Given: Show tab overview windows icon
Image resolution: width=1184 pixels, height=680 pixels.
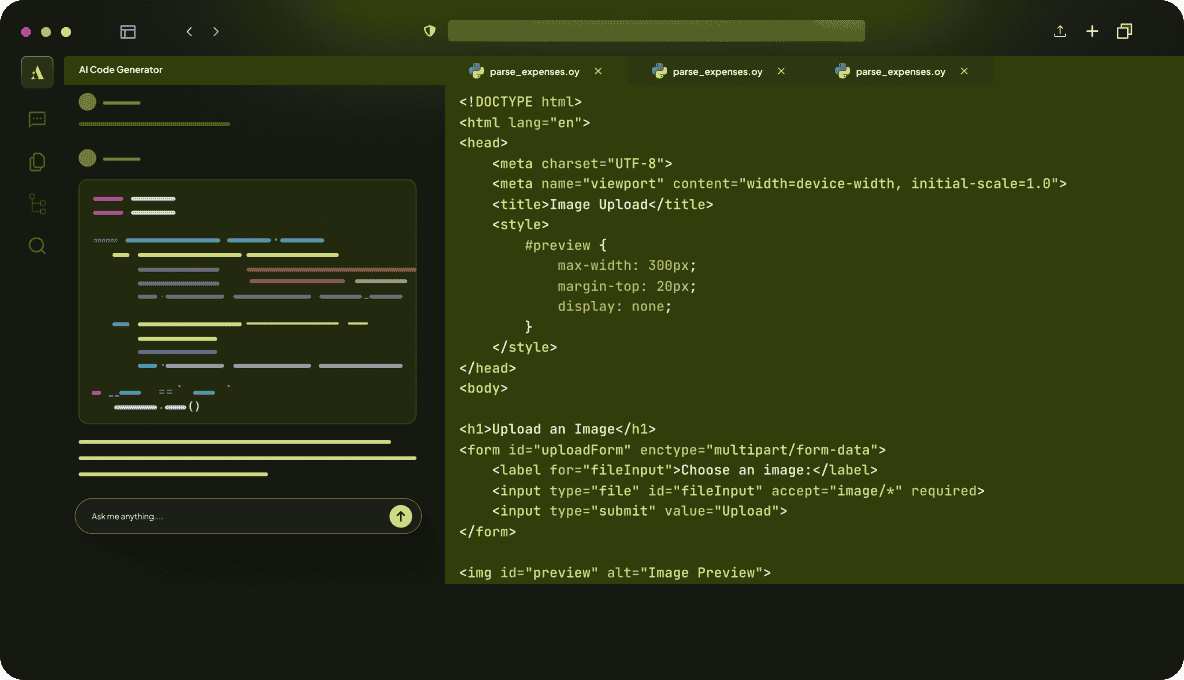Looking at the screenshot, I should click(x=1124, y=32).
